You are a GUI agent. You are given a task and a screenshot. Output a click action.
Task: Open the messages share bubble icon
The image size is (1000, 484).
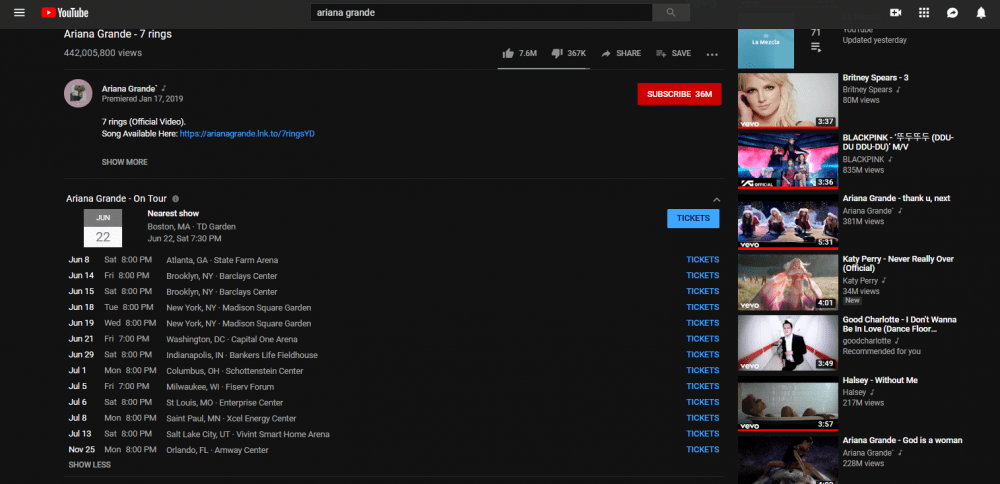click(952, 13)
